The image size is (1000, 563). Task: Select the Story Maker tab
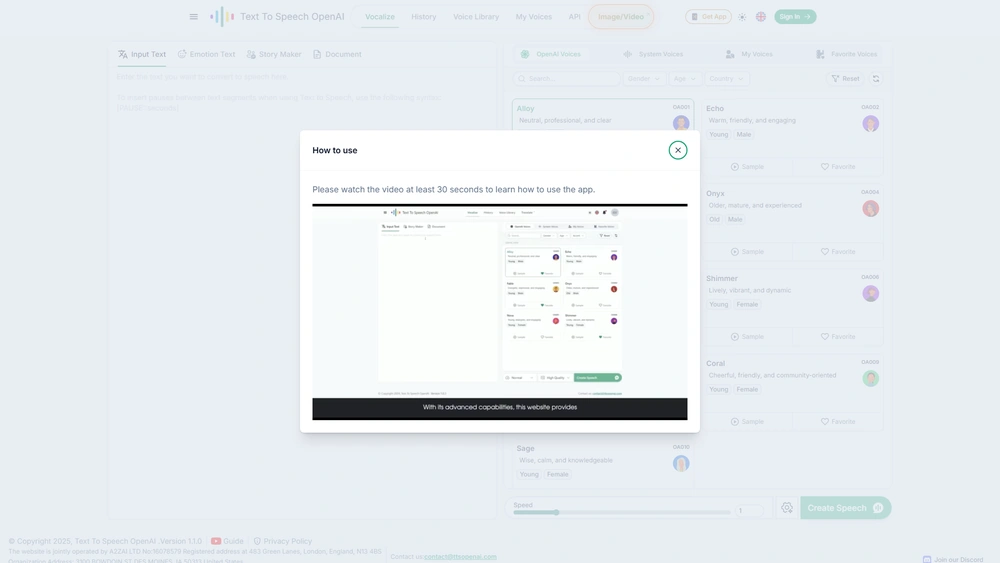274,54
